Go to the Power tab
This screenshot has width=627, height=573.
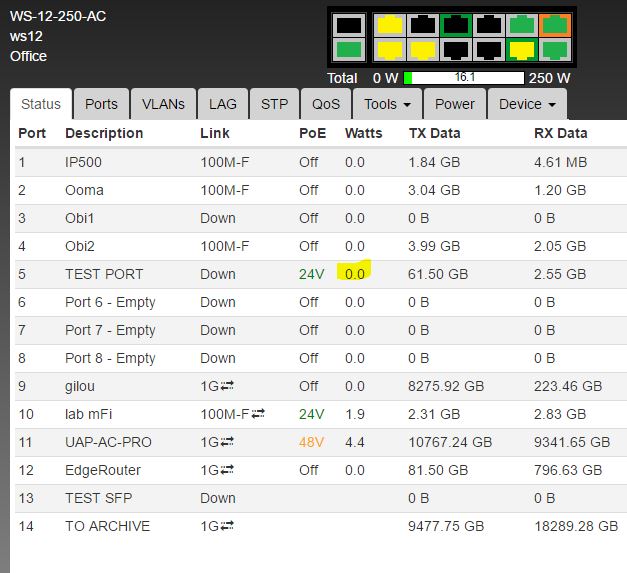(x=455, y=104)
